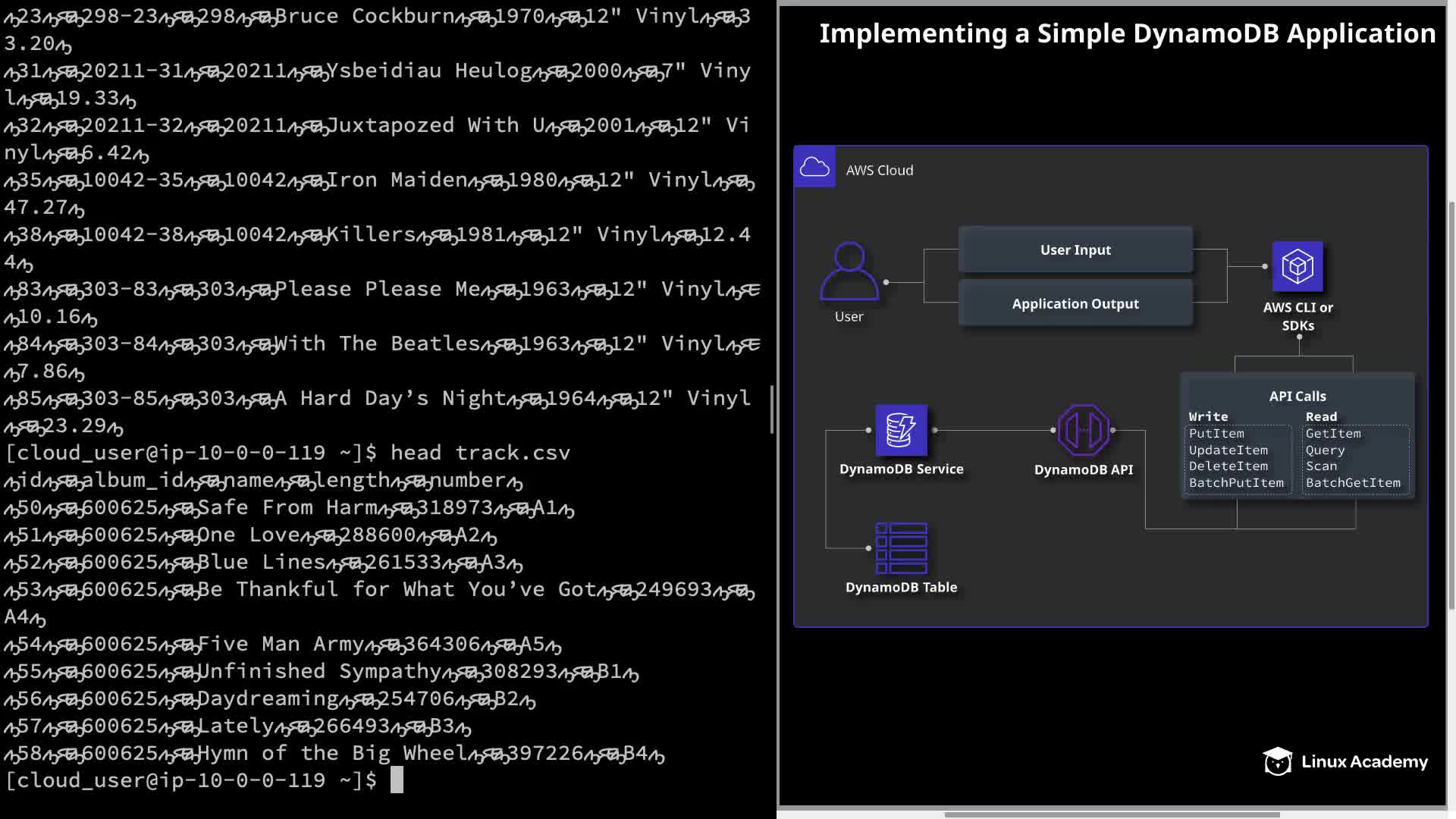Click the Application Output box
This screenshot has height=819, width=1456.
click(1075, 303)
